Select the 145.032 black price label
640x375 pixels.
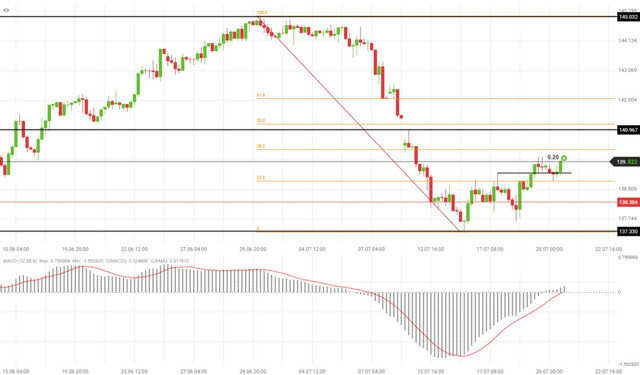click(628, 17)
